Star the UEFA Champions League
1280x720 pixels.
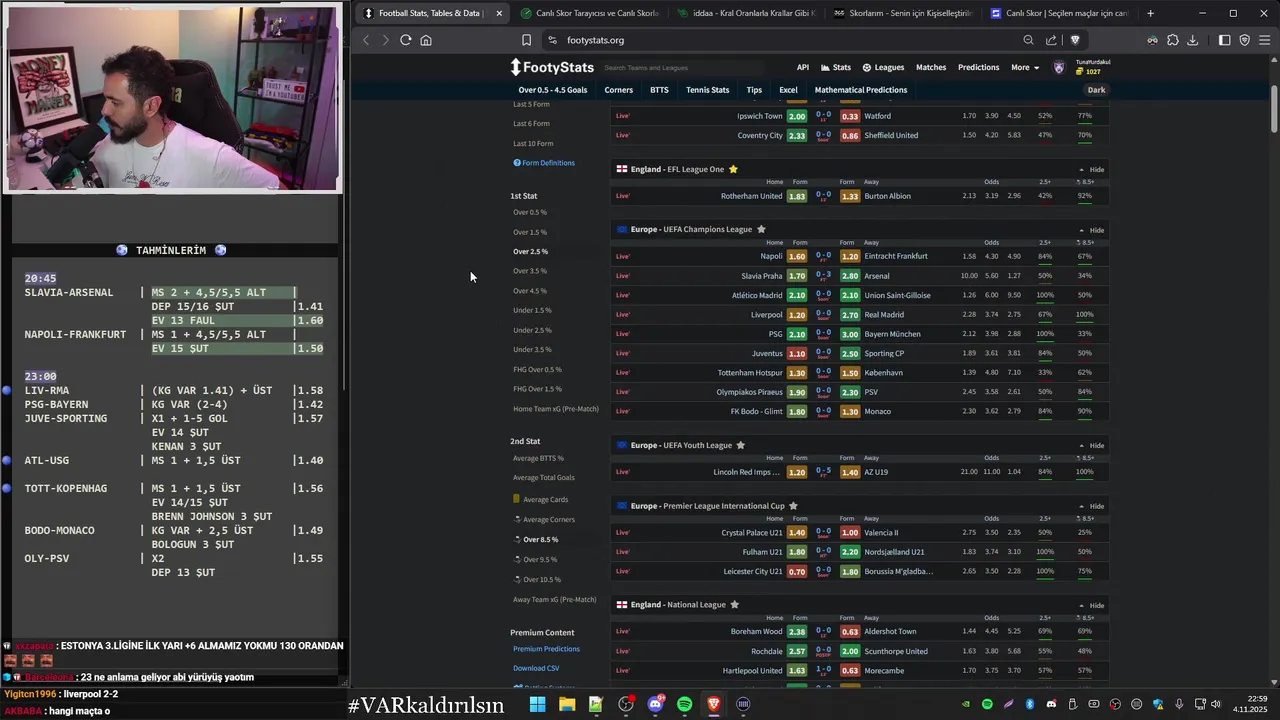click(761, 229)
